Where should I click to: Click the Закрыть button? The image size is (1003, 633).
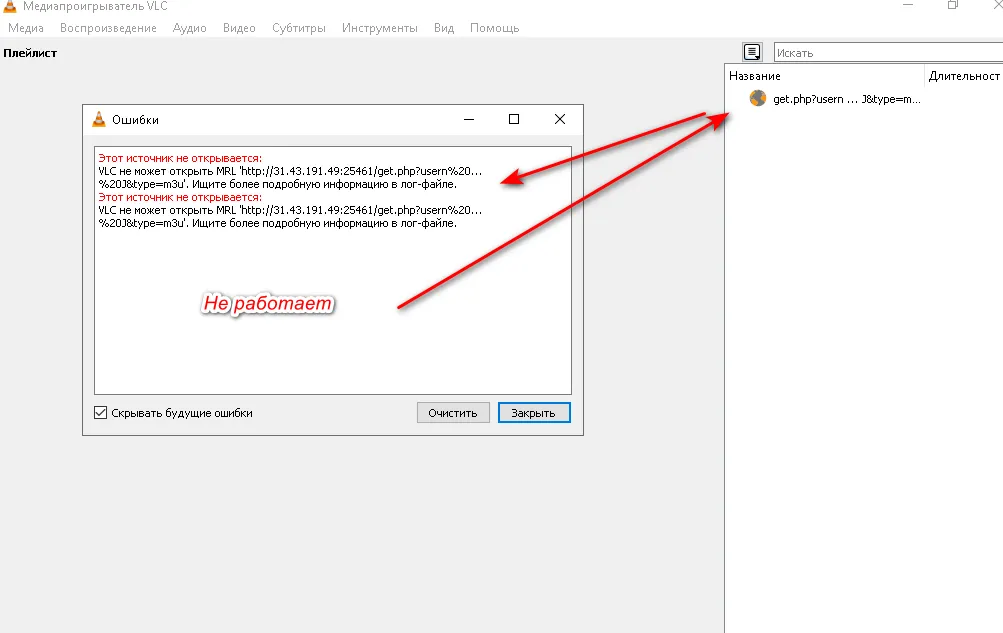coord(533,413)
